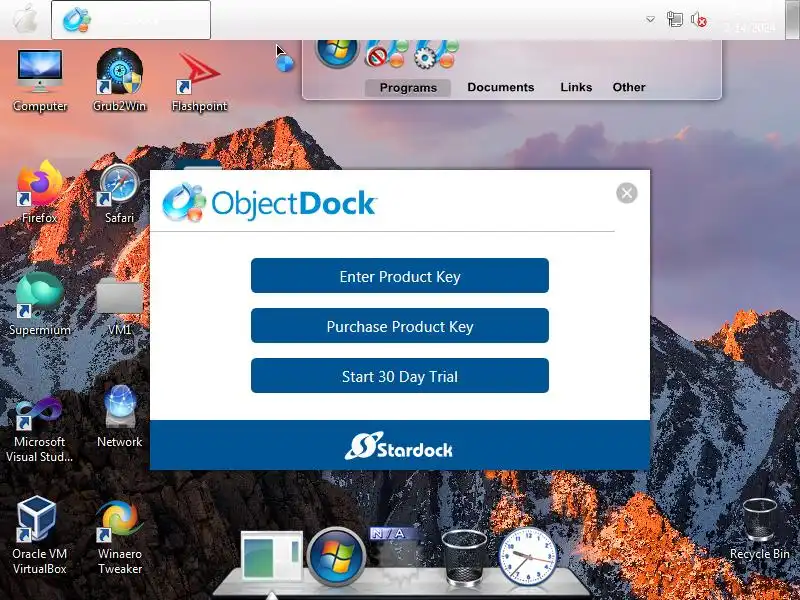
Task: Open the Computer desktop icon
Action: pyautogui.click(x=40, y=81)
